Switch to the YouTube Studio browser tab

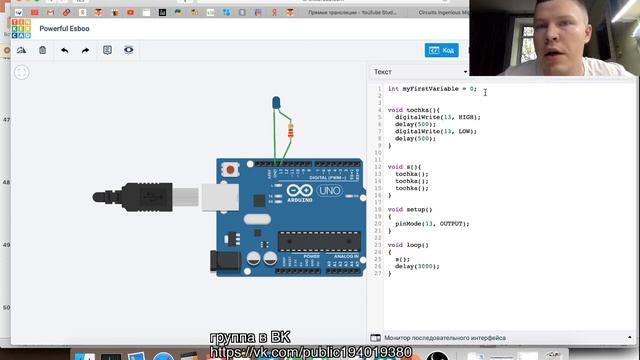(x=352, y=13)
